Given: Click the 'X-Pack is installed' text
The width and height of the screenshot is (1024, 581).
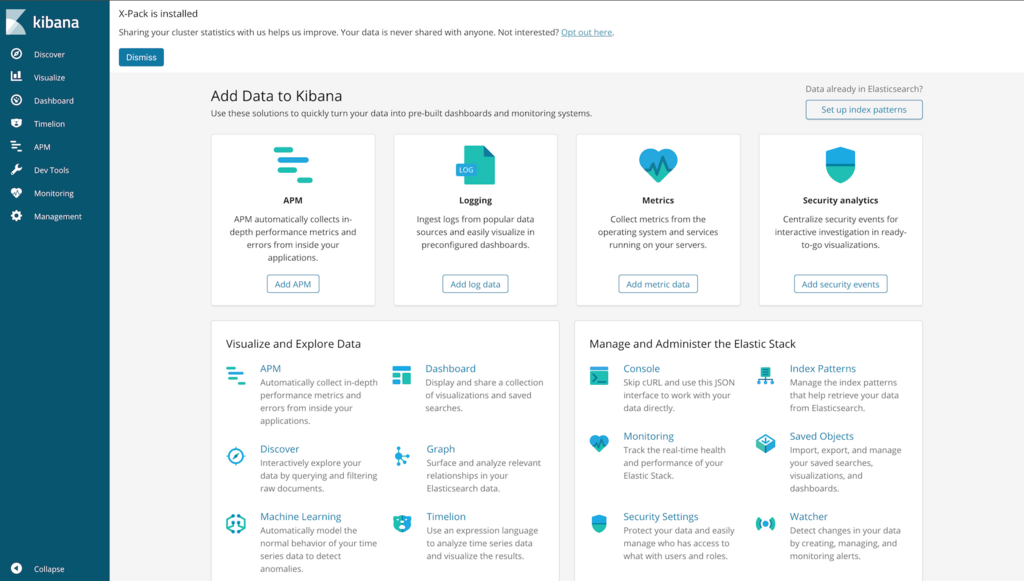Looking at the screenshot, I should pos(158,13).
